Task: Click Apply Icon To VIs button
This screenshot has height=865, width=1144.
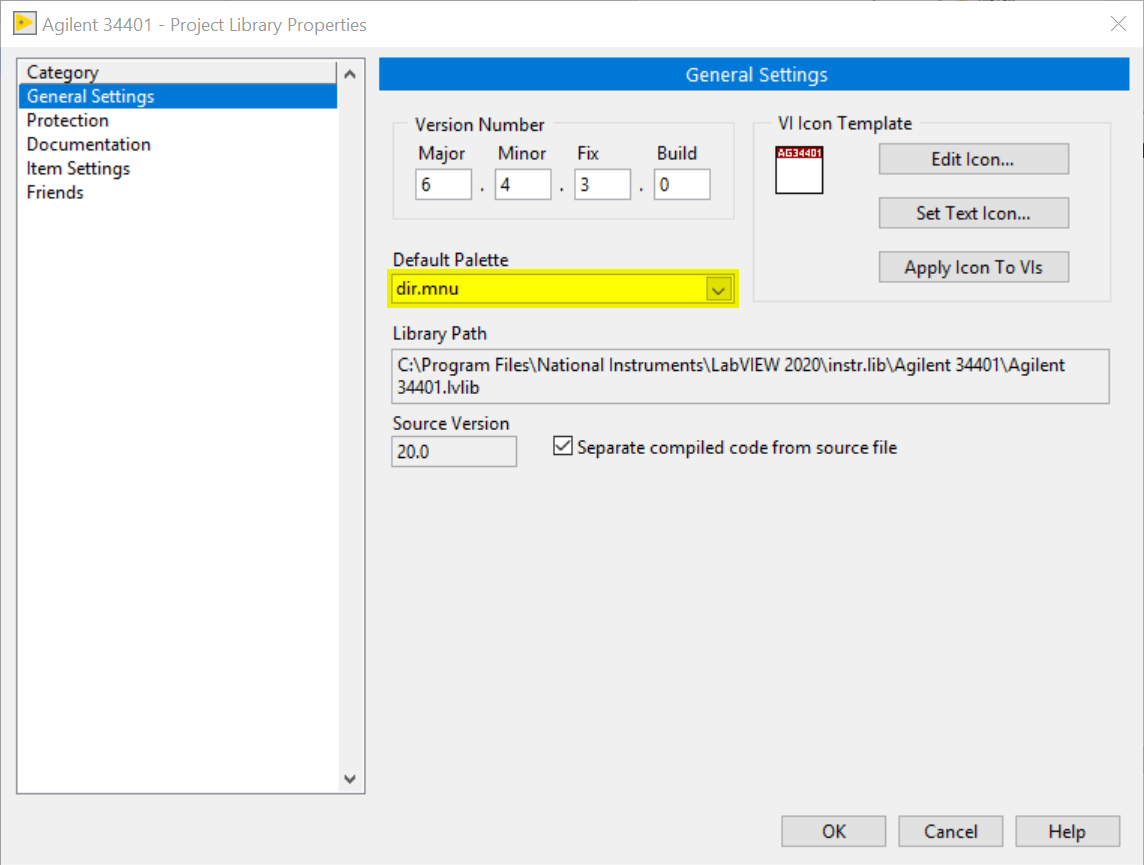Action: tap(973, 267)
